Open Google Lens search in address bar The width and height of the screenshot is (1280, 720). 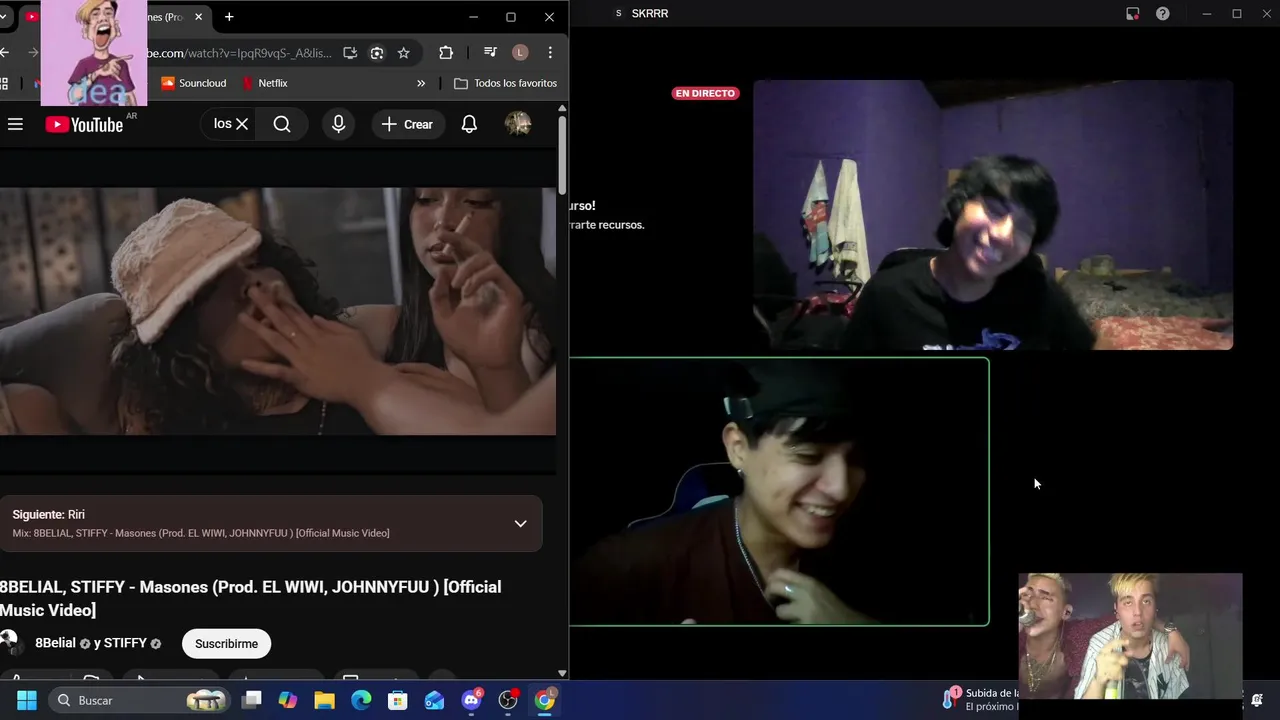377,53
